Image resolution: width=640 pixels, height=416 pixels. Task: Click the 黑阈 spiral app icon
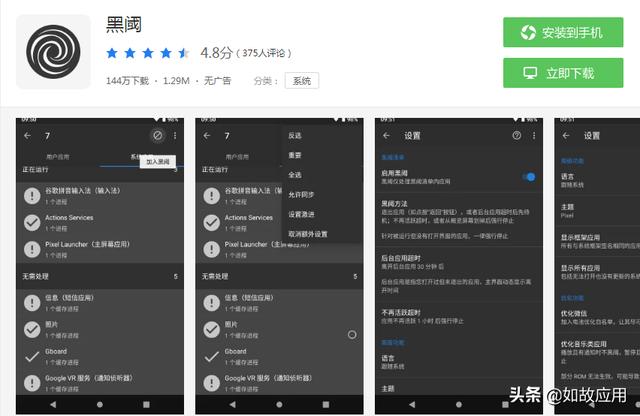(53, 52)
